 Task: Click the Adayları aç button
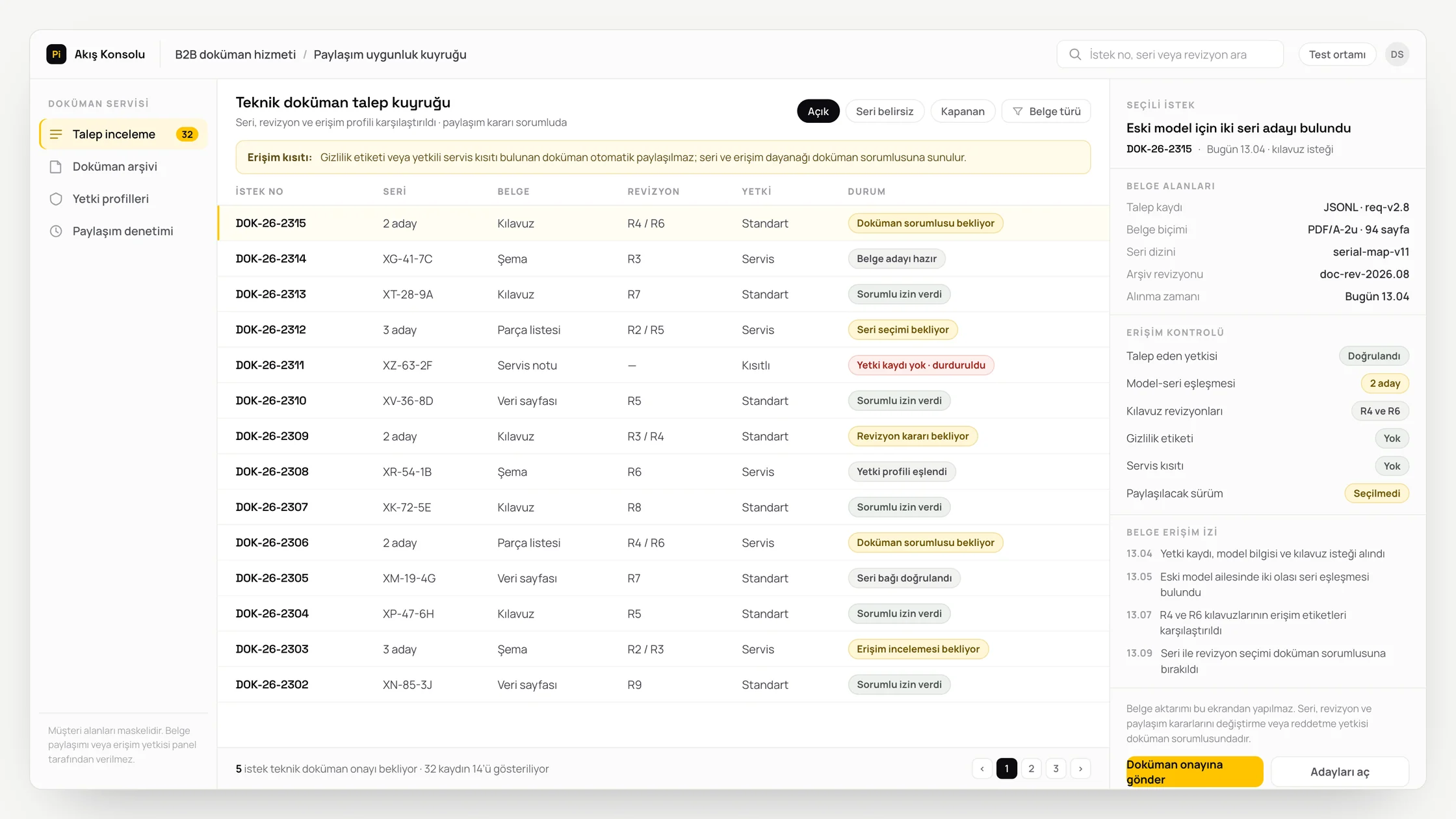coord(1340,772)
